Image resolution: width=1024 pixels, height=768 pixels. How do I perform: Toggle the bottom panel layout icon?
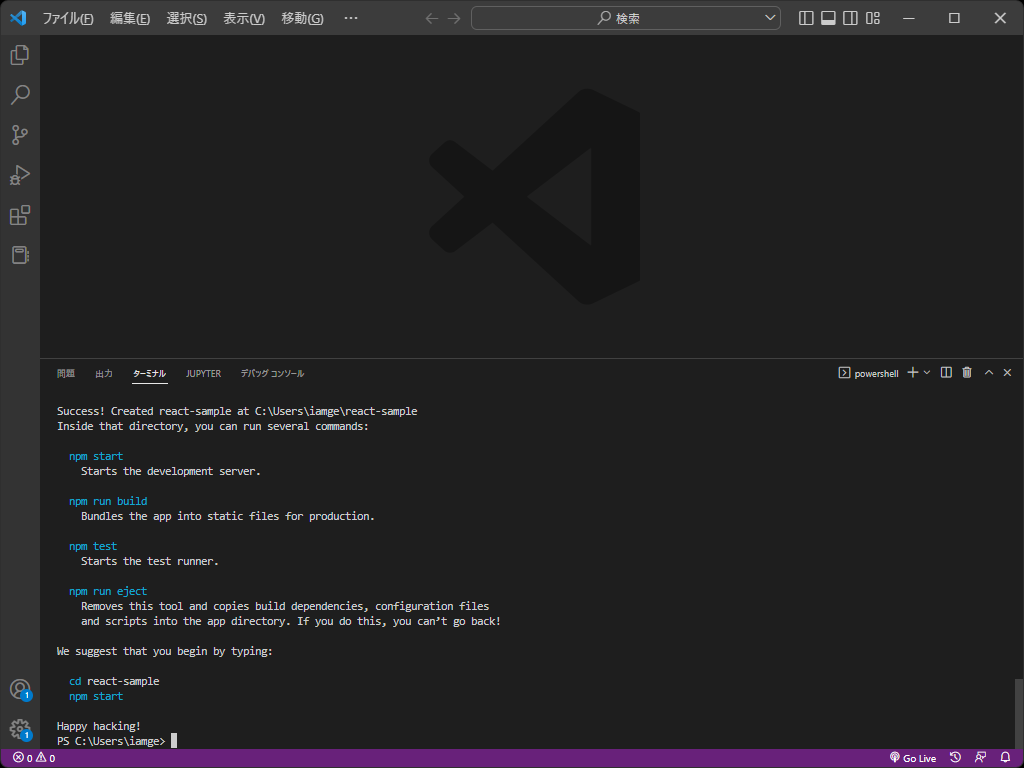(x=828, y=18)
